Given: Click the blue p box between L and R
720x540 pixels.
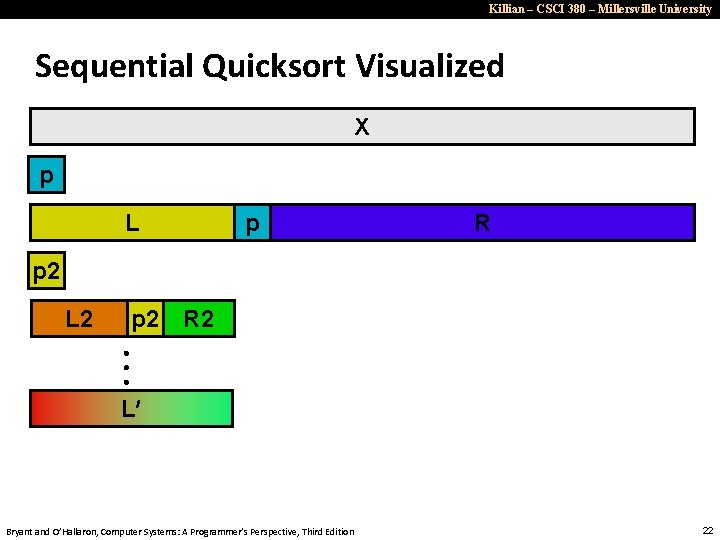Looking at the screenshot, I should (252, 223).
